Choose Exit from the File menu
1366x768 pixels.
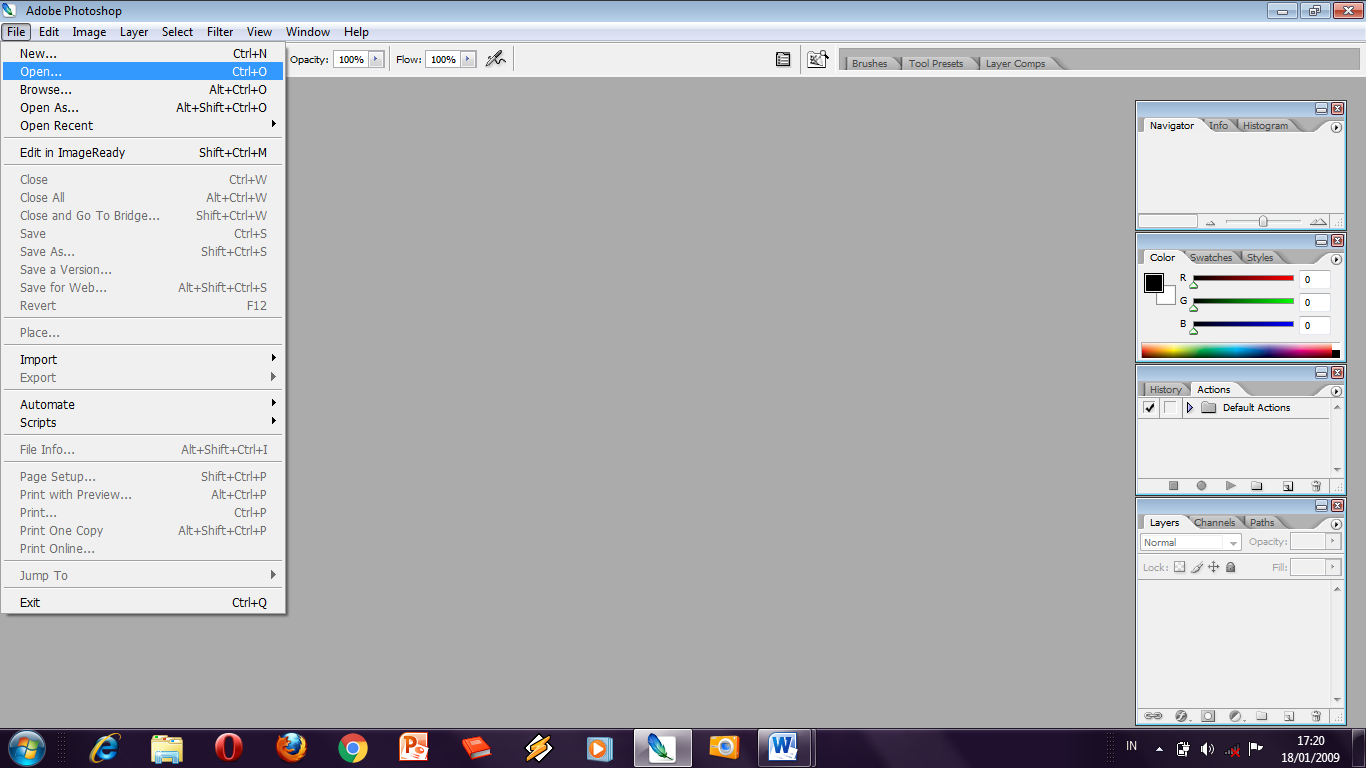pos(143,603)
